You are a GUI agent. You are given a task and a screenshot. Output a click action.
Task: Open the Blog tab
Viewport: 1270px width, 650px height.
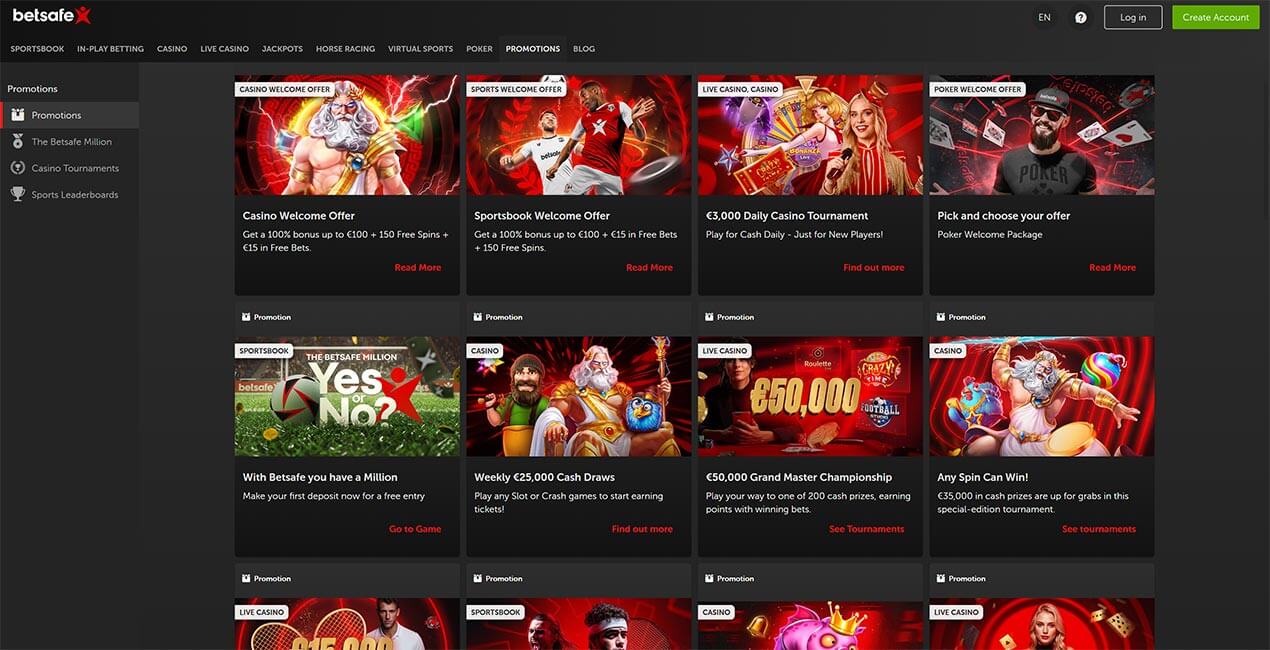pyautogui.click(x=584, y=49)
